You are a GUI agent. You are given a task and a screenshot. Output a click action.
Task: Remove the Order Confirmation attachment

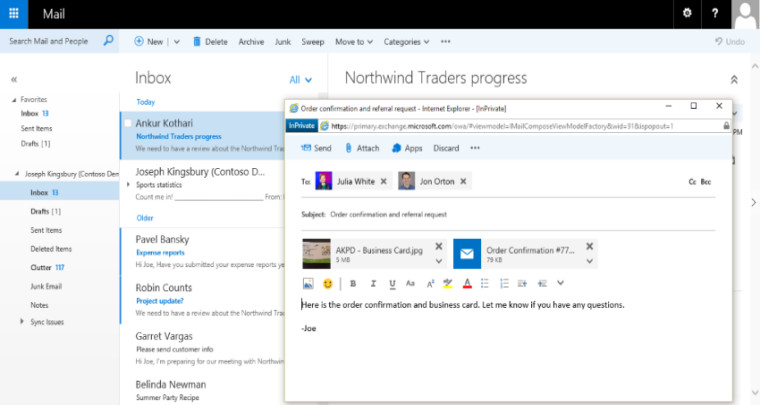click(589, 246)
